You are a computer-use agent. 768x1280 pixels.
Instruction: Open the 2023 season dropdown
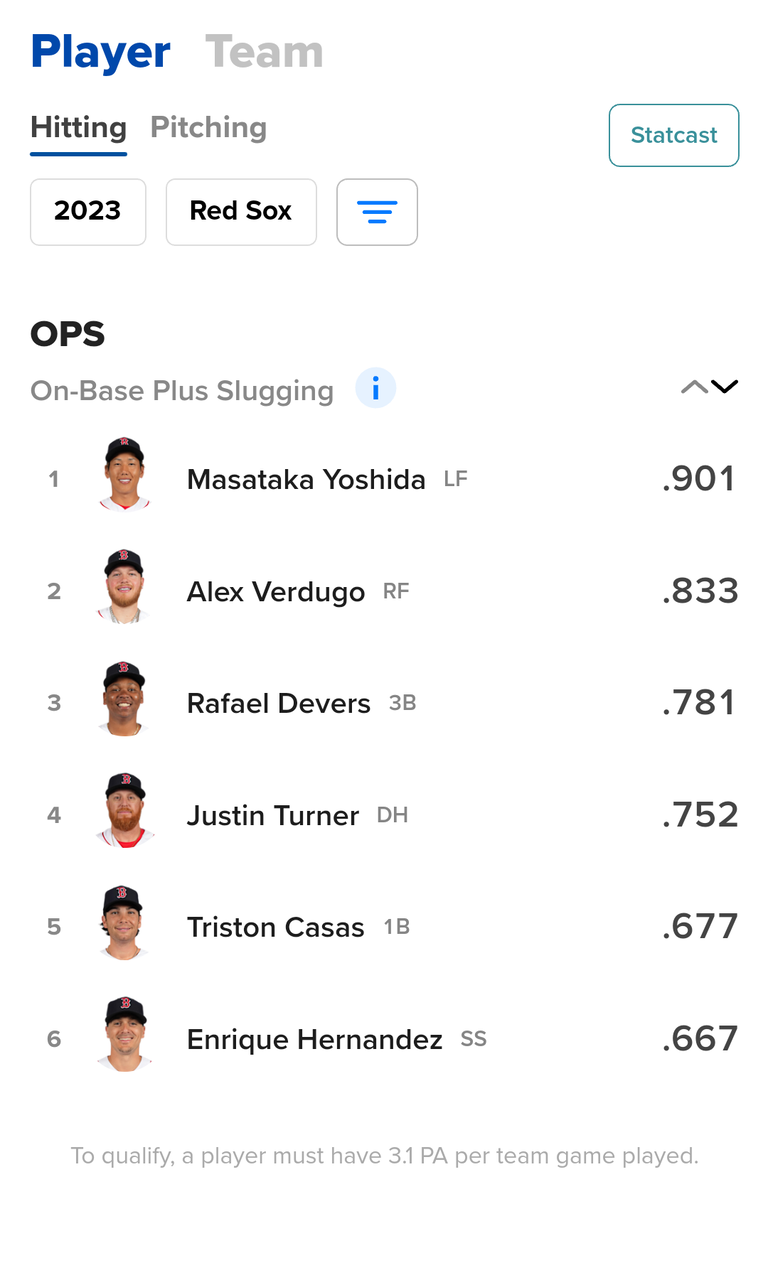coord(88,212)
